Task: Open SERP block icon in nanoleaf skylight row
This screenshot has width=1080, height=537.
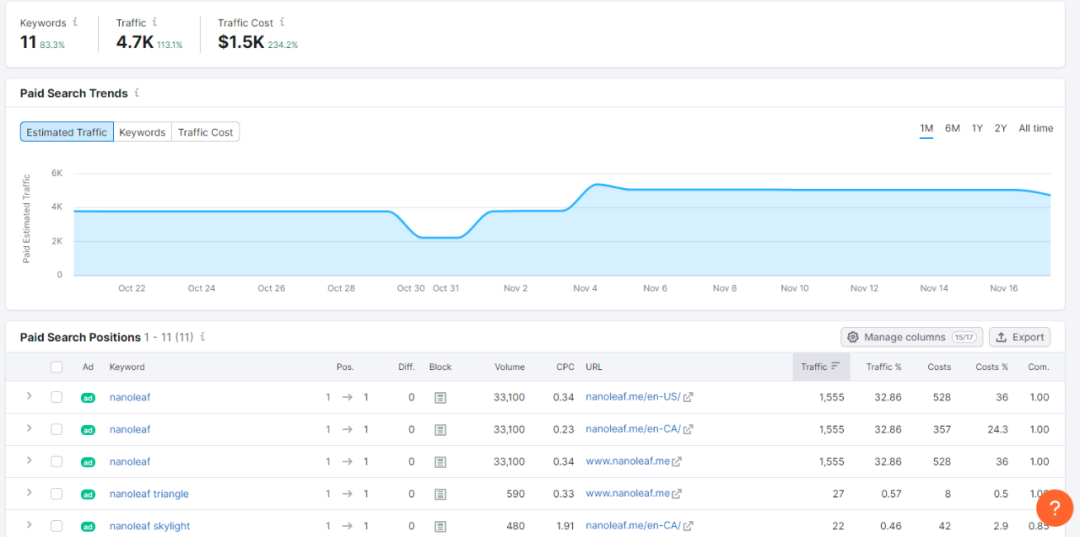Action: 440,526
